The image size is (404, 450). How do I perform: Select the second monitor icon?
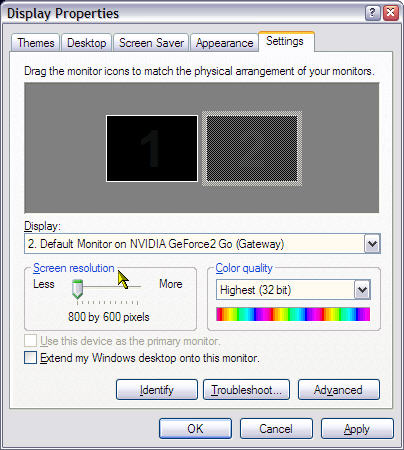[x=252, y=148]
